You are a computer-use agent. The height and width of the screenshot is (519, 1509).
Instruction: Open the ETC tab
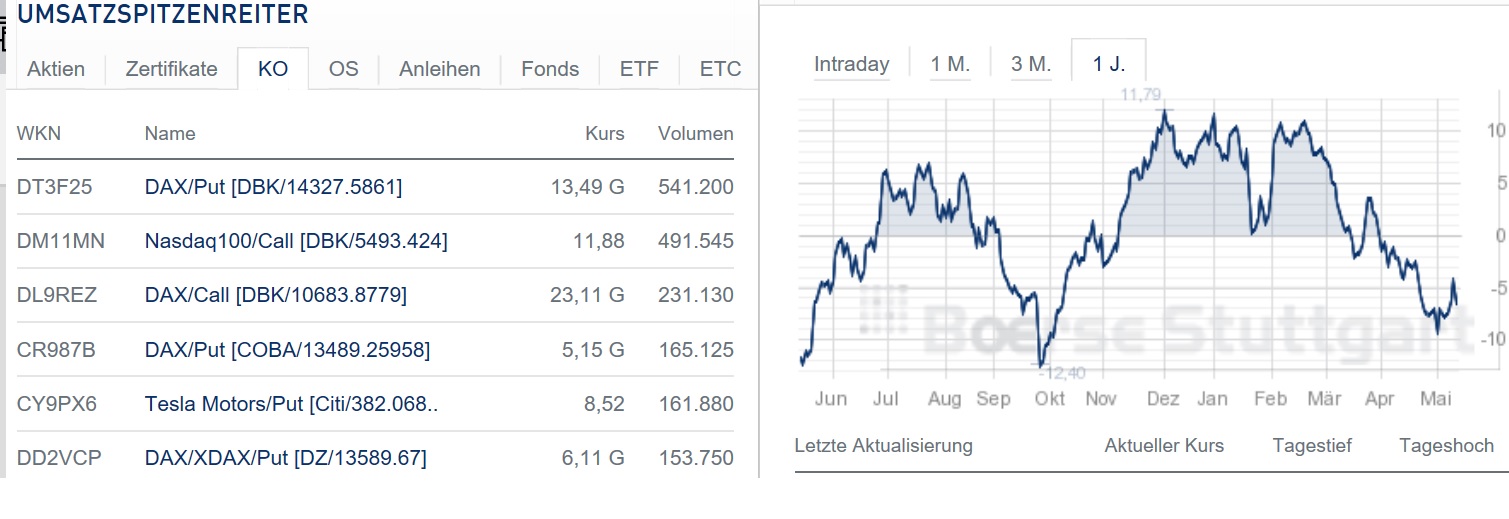(x=720, y=69)
